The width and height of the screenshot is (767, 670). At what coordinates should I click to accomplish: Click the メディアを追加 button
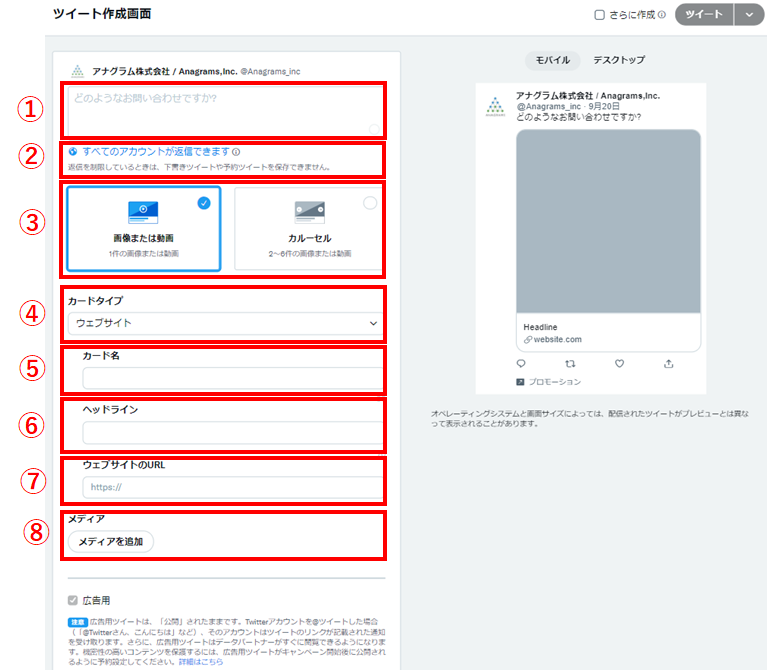click(x=111, y=541)
